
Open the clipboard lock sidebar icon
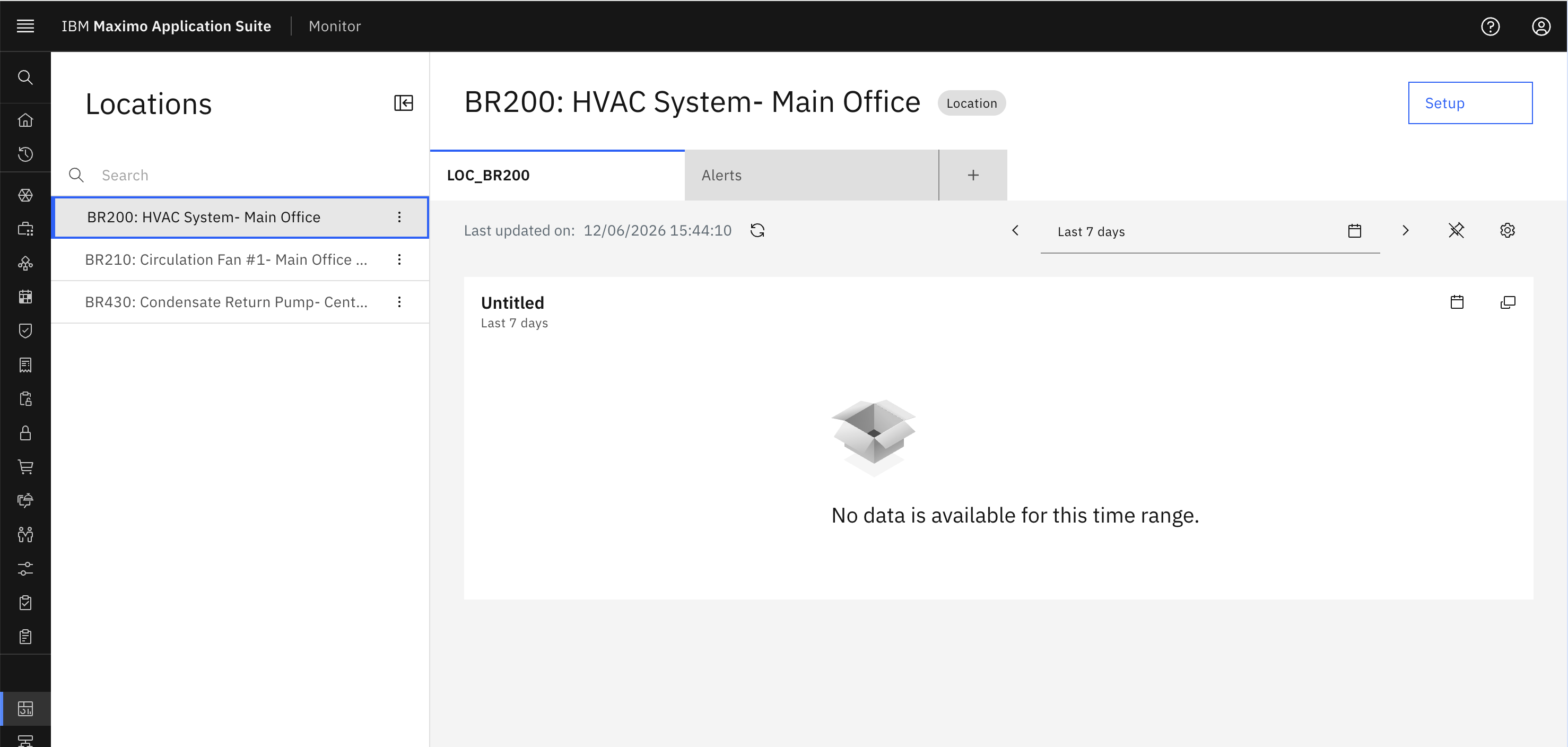25,399
